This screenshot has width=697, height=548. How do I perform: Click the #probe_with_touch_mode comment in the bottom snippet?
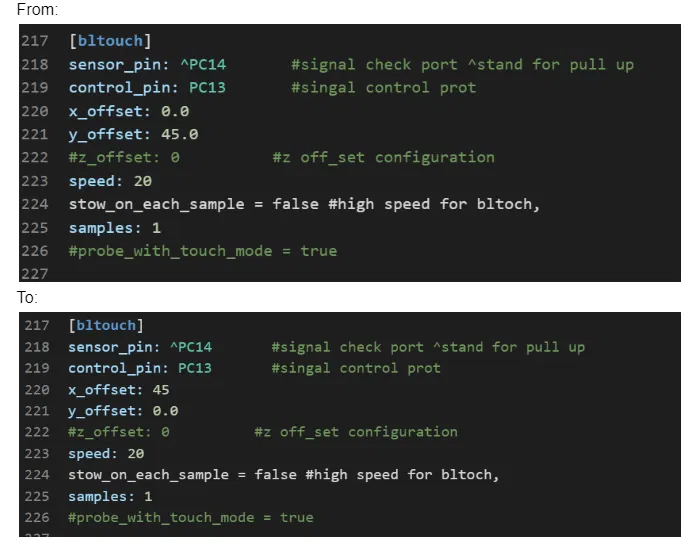click(x=190, y=517)
